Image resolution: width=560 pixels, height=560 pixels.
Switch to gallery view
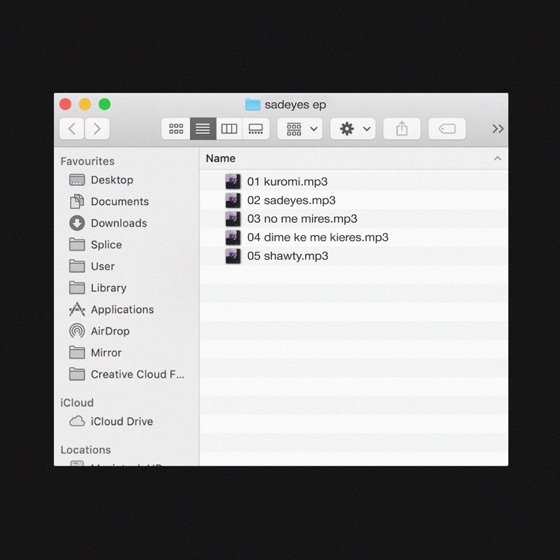256,129
